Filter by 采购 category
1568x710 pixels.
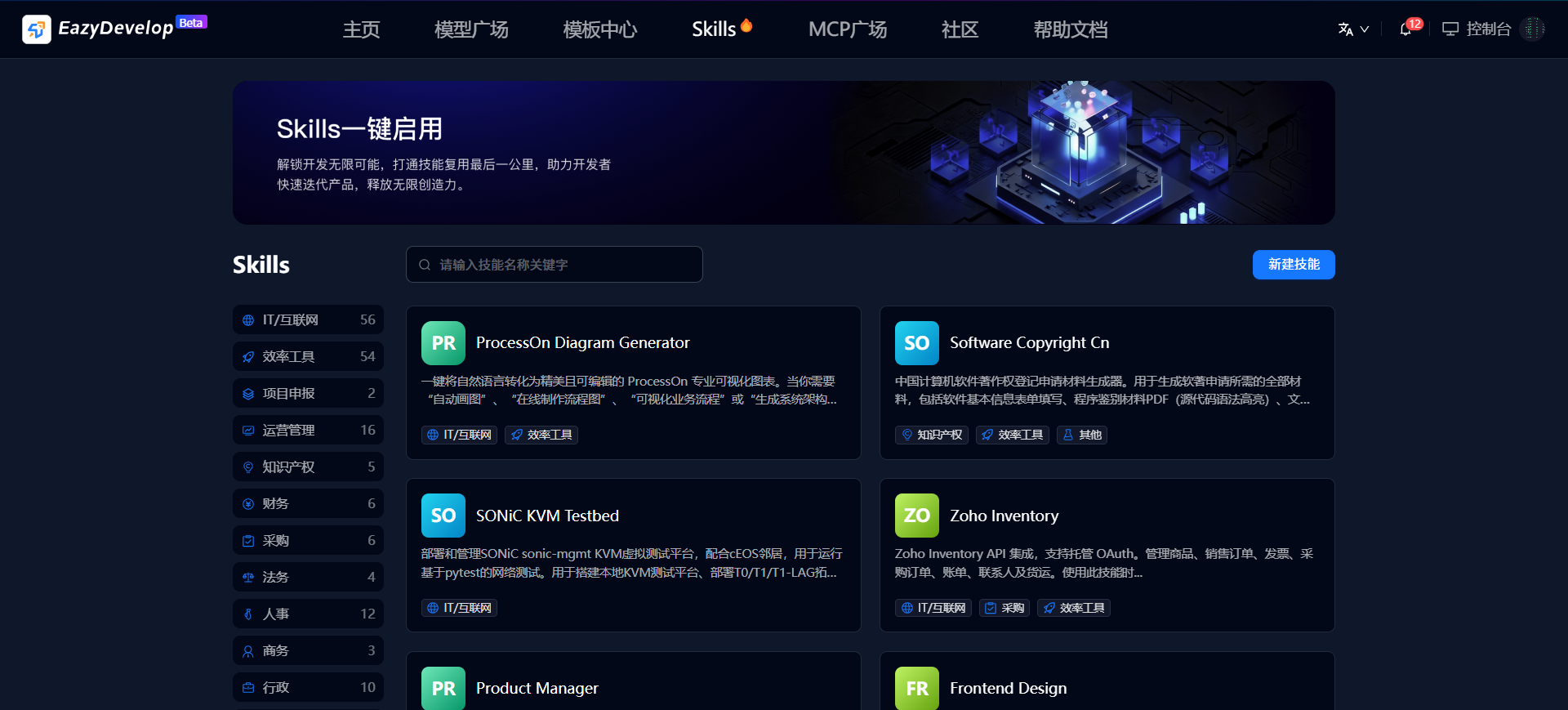pos(308,541)
